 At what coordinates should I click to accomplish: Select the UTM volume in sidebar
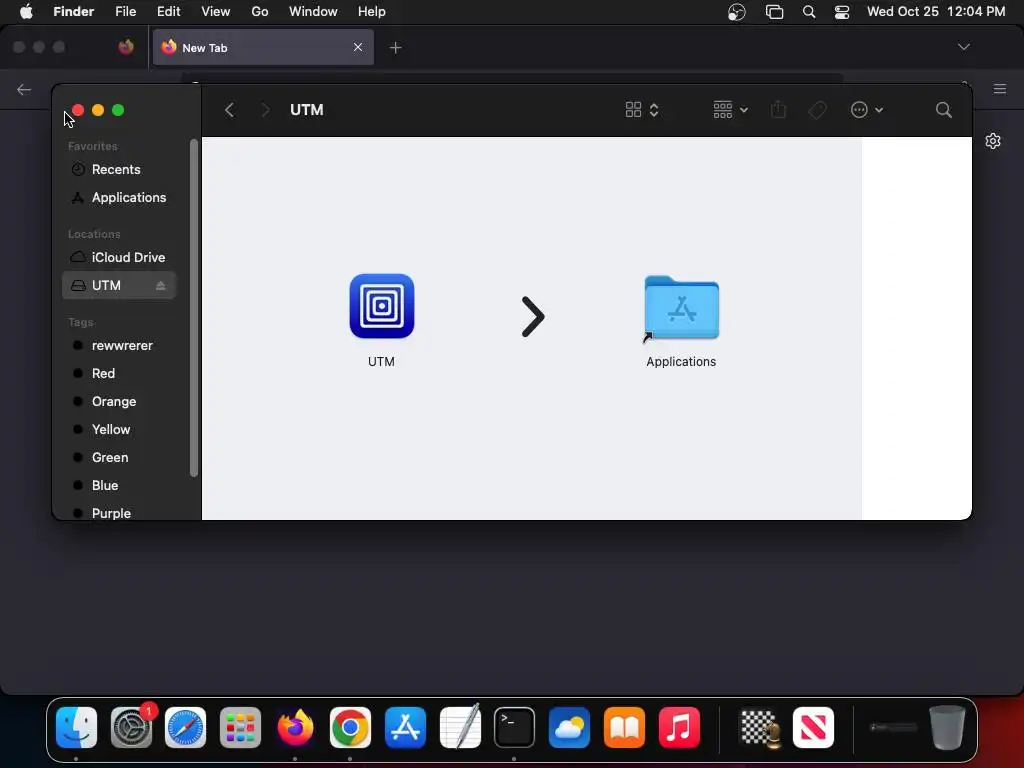[x=119, y=285]
